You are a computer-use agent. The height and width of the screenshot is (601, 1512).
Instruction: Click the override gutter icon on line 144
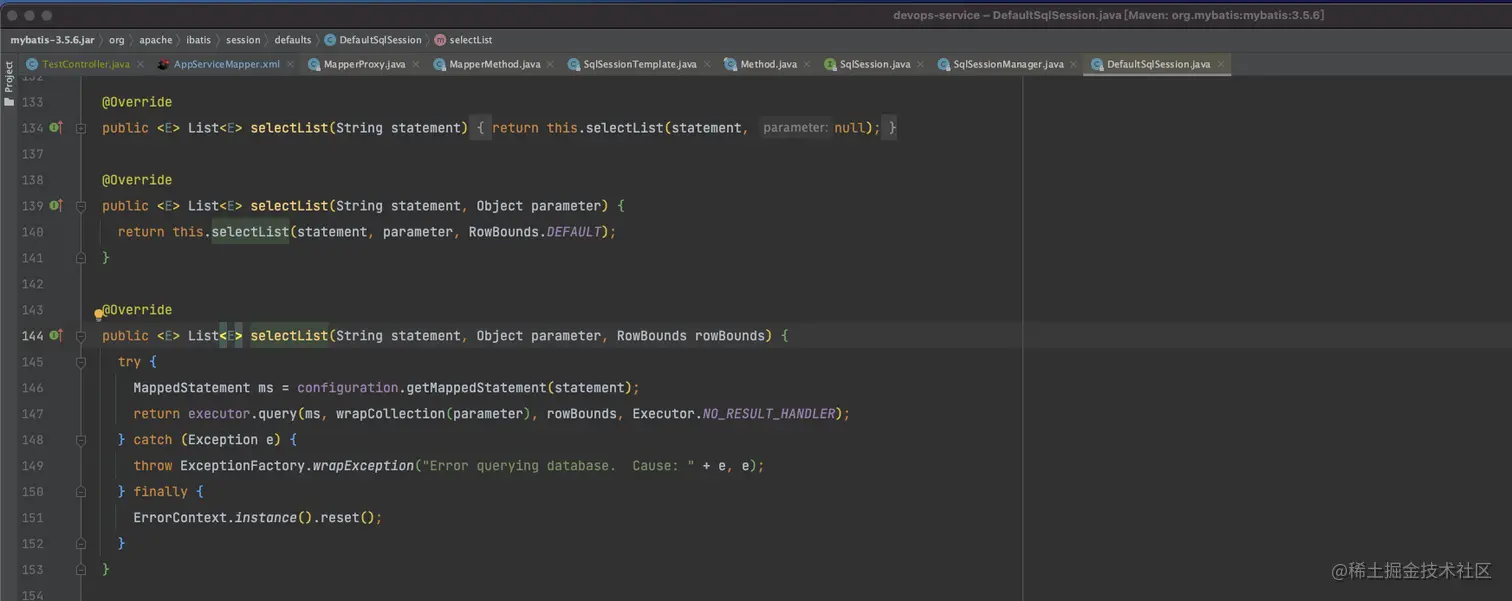56,335
